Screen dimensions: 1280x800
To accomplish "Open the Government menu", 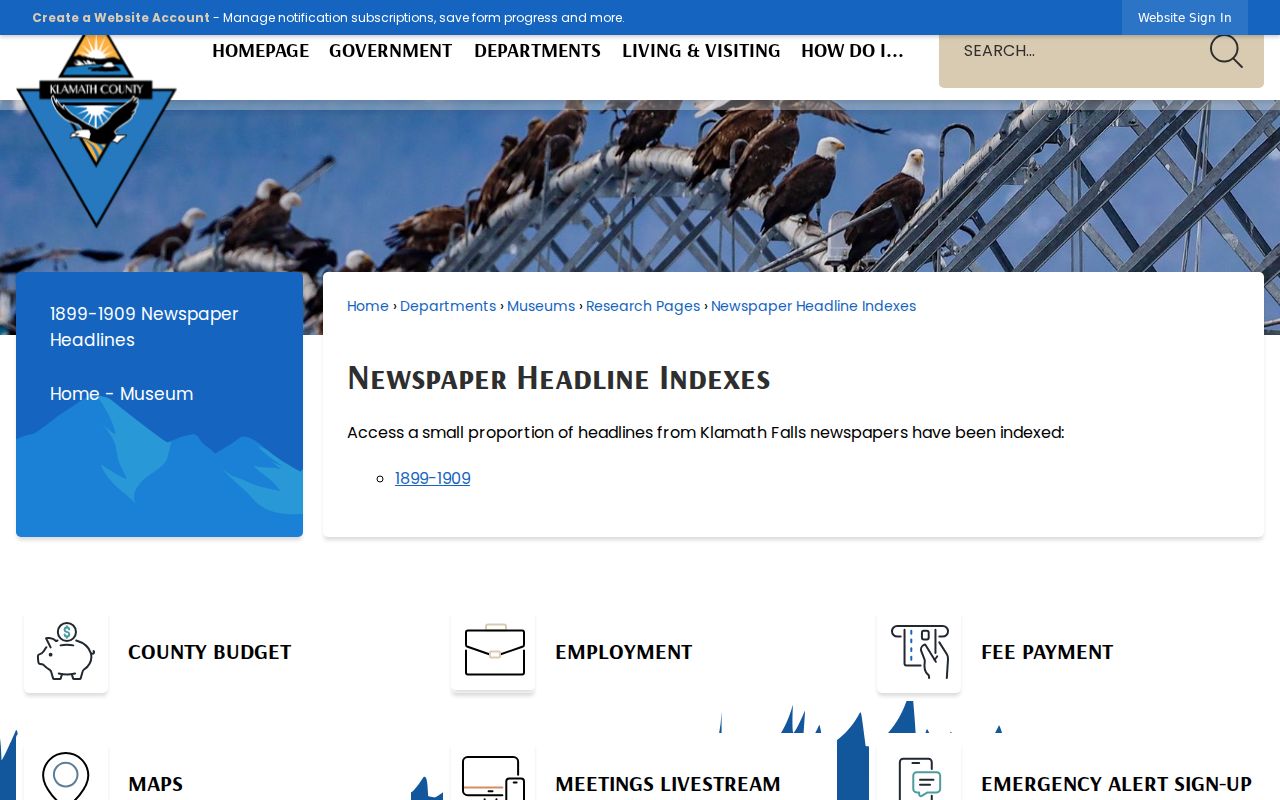I will coord(391,51).
